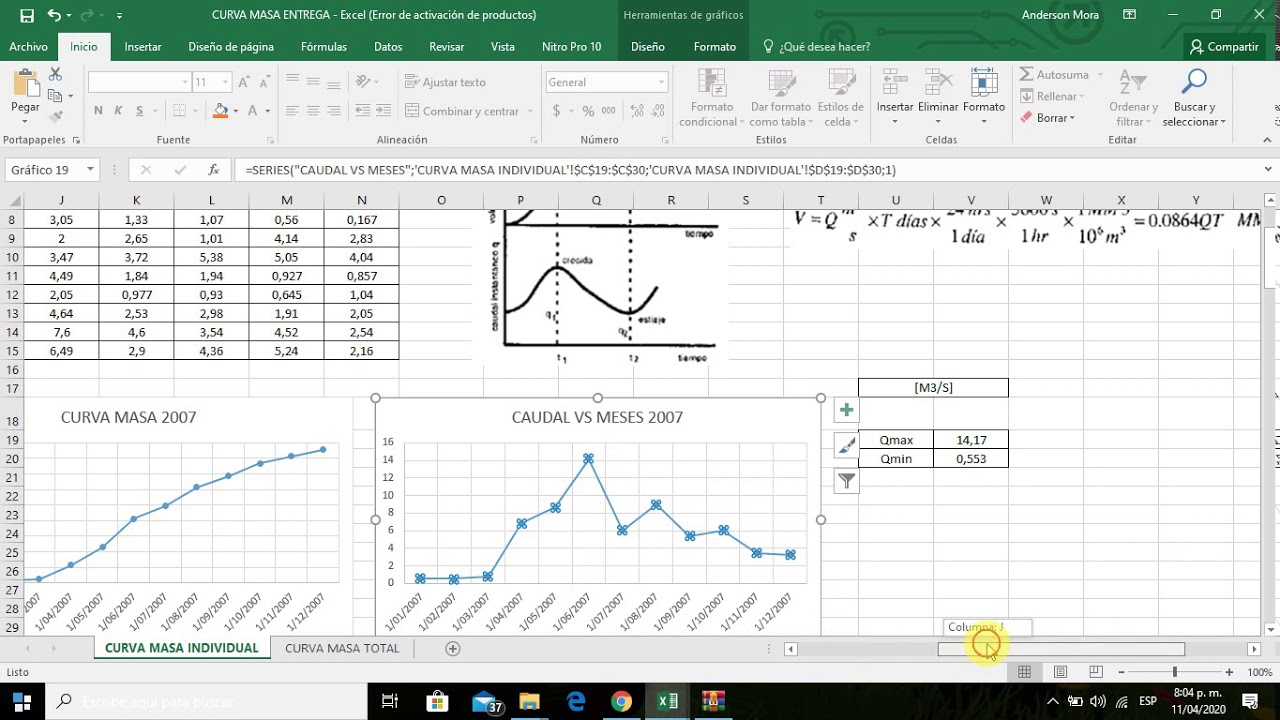
Task: Open chart filters with the funnel button
Action: point(846,481)
